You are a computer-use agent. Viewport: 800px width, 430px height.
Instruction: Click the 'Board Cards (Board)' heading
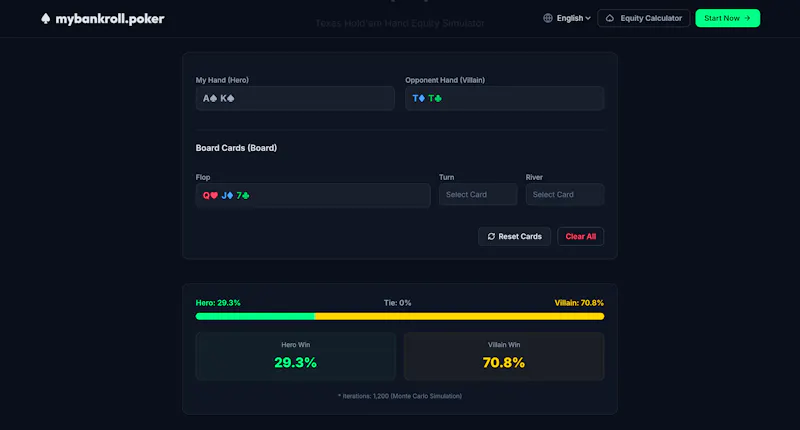coord(236,148)
